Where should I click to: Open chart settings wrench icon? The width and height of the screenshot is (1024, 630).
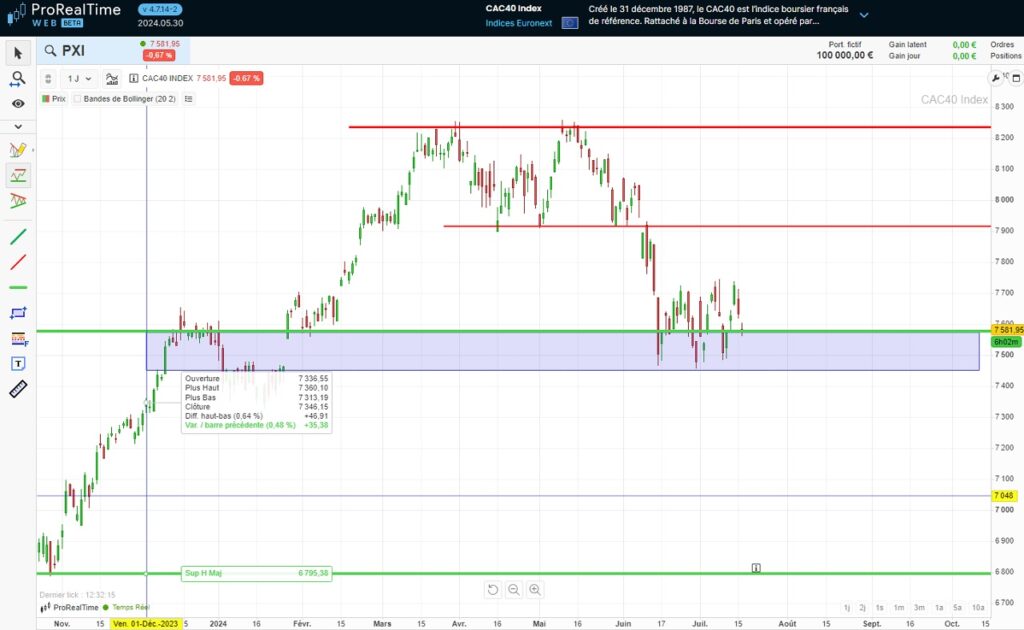click(x=995, y=78)
